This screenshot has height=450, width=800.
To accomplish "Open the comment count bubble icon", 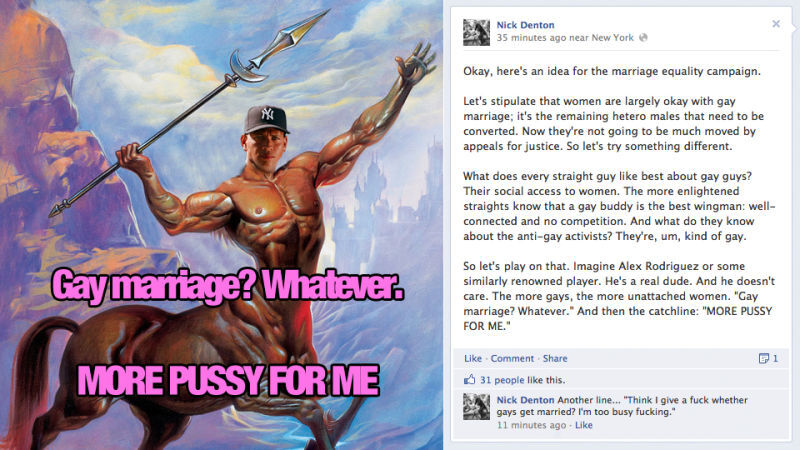I will tap(764, 358).
